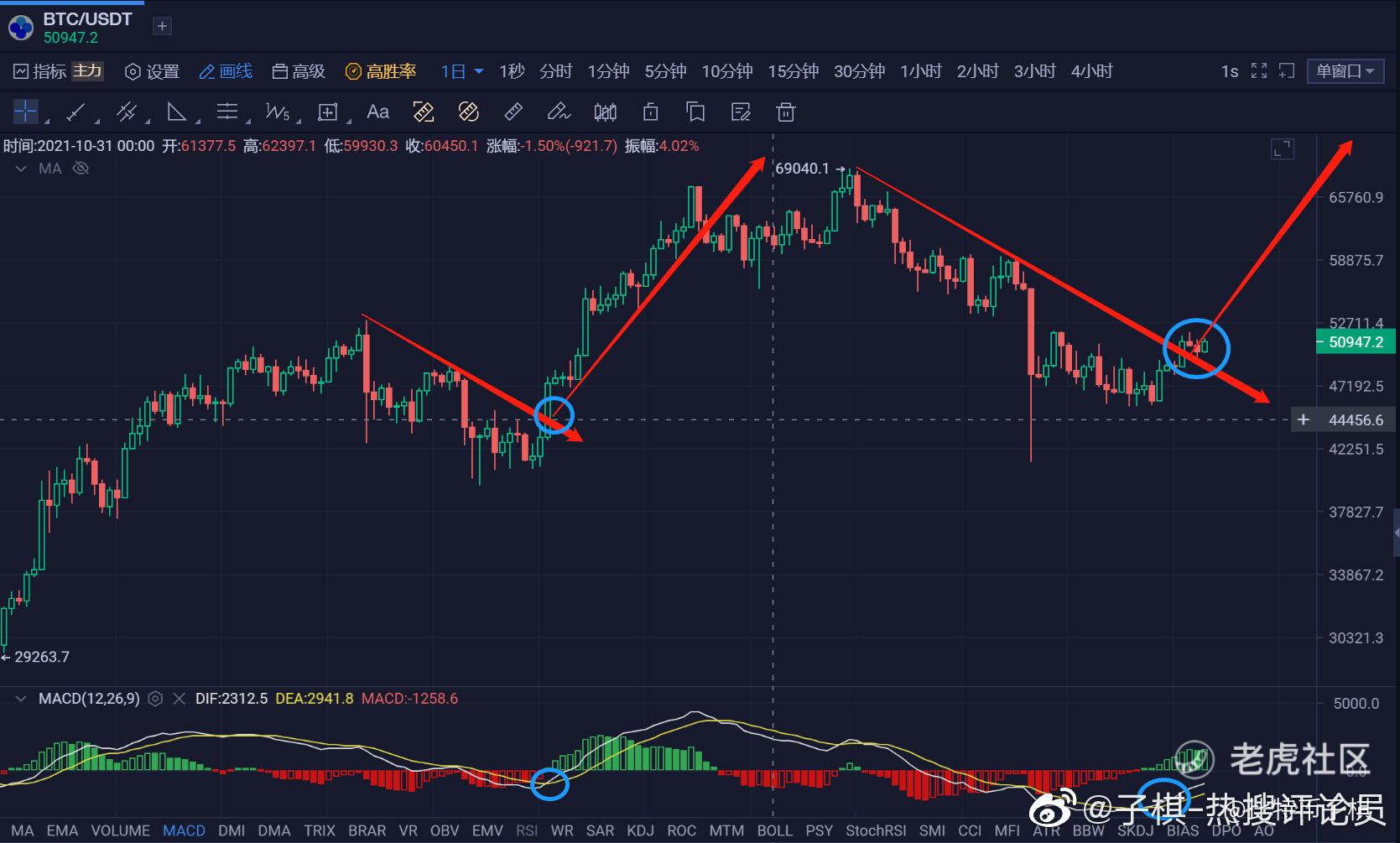Screen dimensions: 1400x843
Task: Open the 高胜率 high win-rate feature
Action: 381,71
